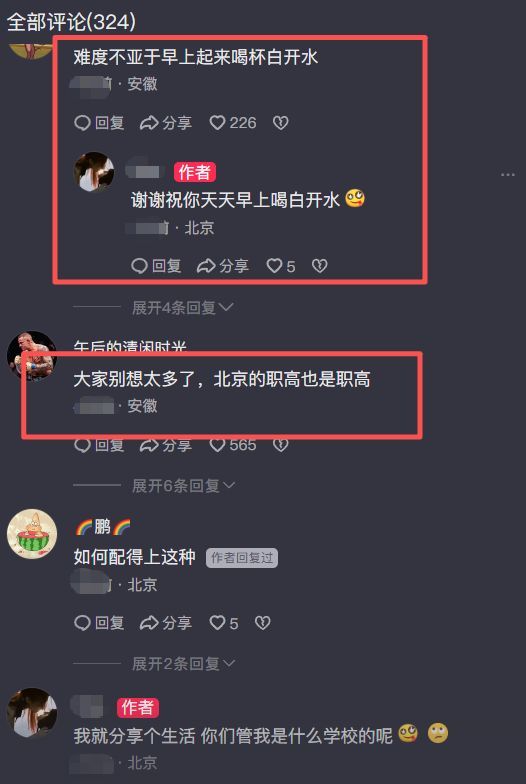Open the three-dot menu beside author reply
This screenshot has height=784, width=526.
[x=508, y=174]
